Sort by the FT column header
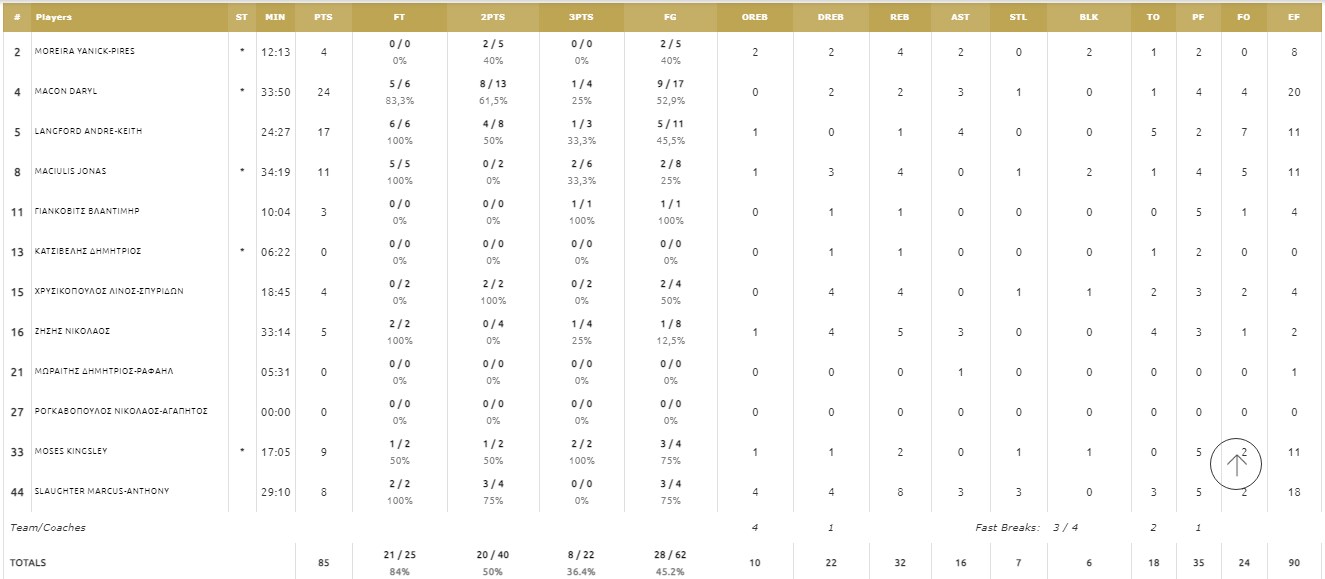The height and width of the screenshot is (579, 1325). pos(399,17)
